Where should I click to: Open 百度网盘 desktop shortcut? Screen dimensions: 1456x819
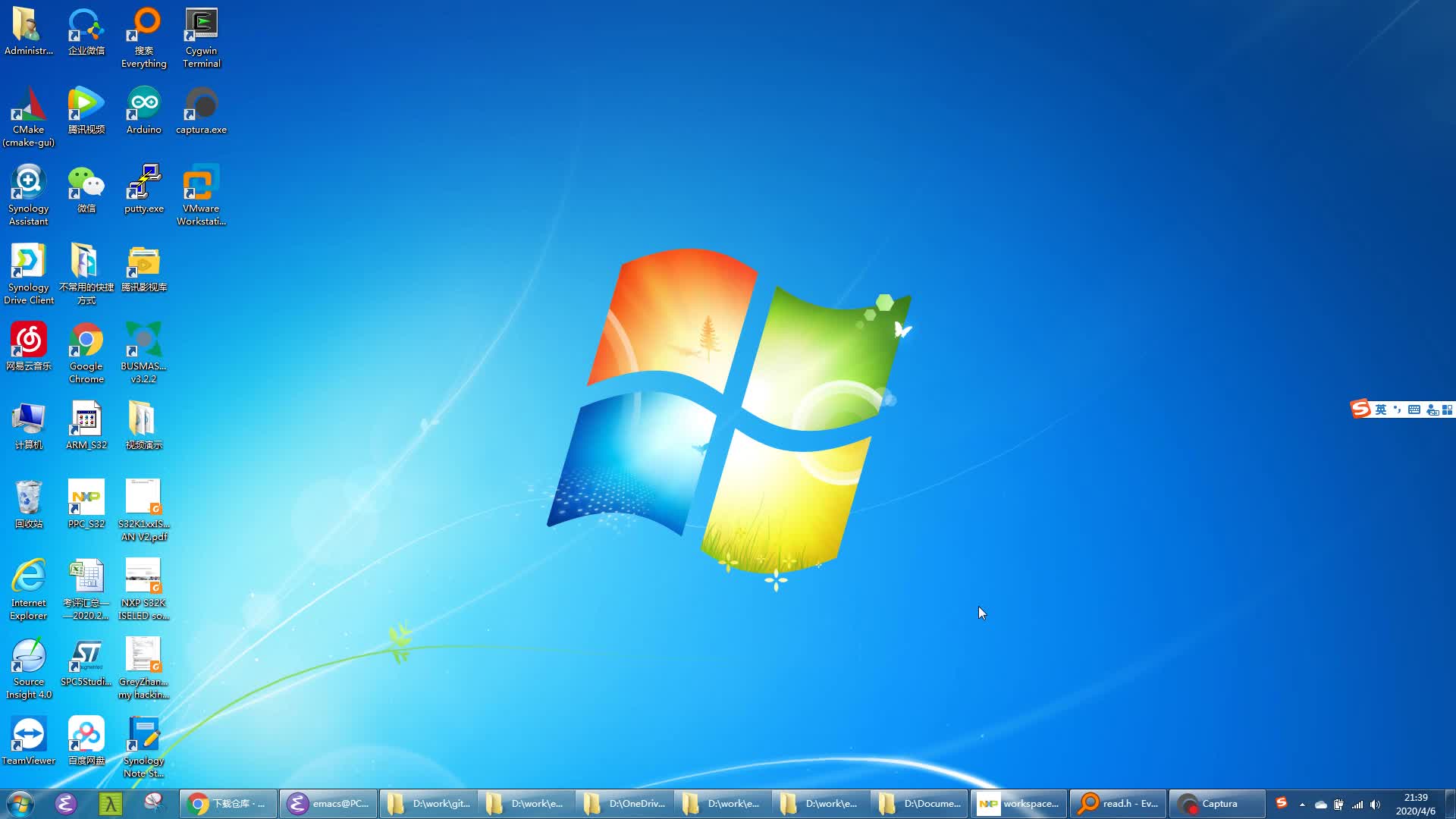[86, 742]
